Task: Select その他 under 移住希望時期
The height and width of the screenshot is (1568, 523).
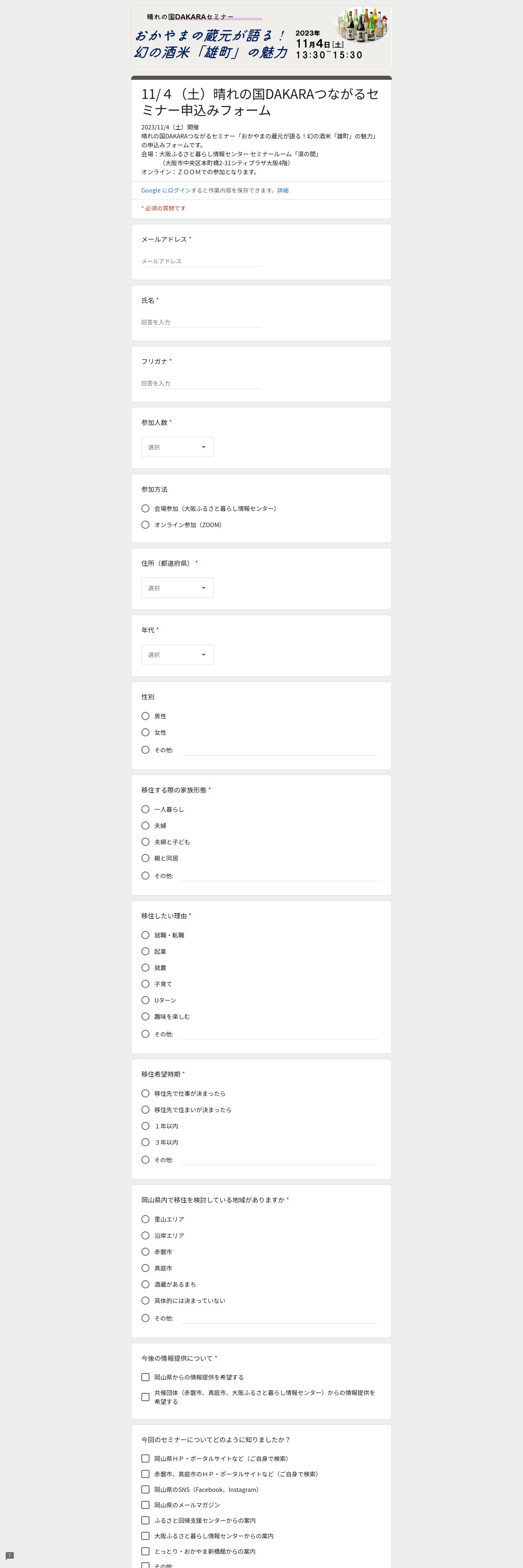Action: (145, 1160)
